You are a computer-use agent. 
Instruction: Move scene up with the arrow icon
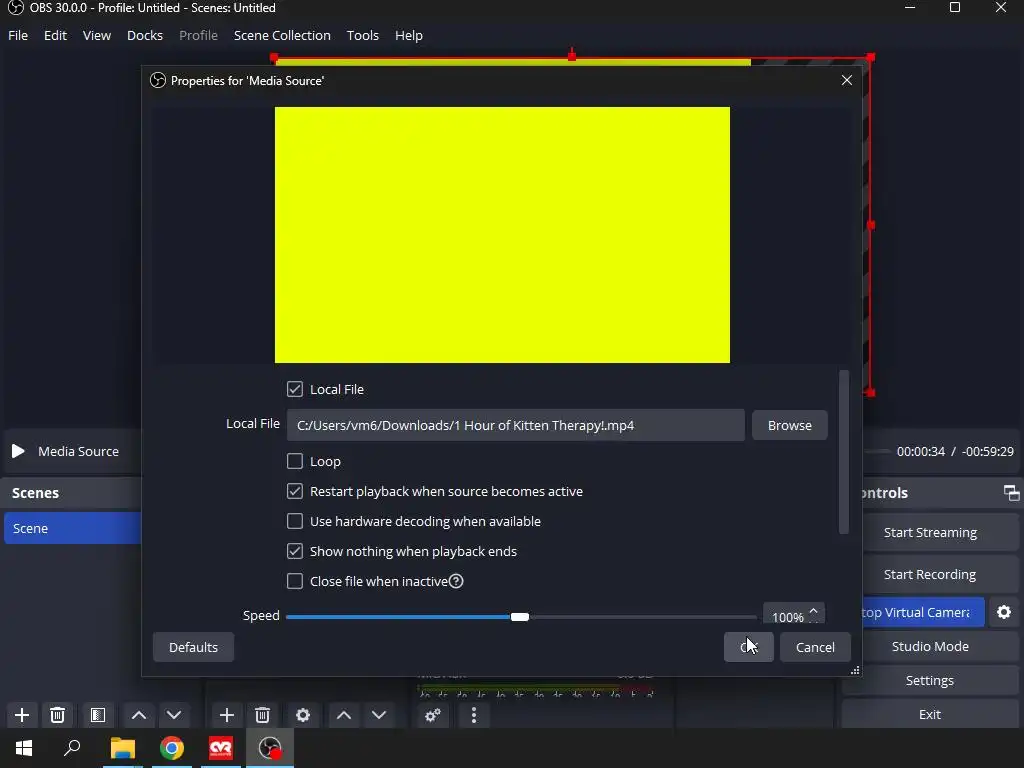tap(138, 715)
